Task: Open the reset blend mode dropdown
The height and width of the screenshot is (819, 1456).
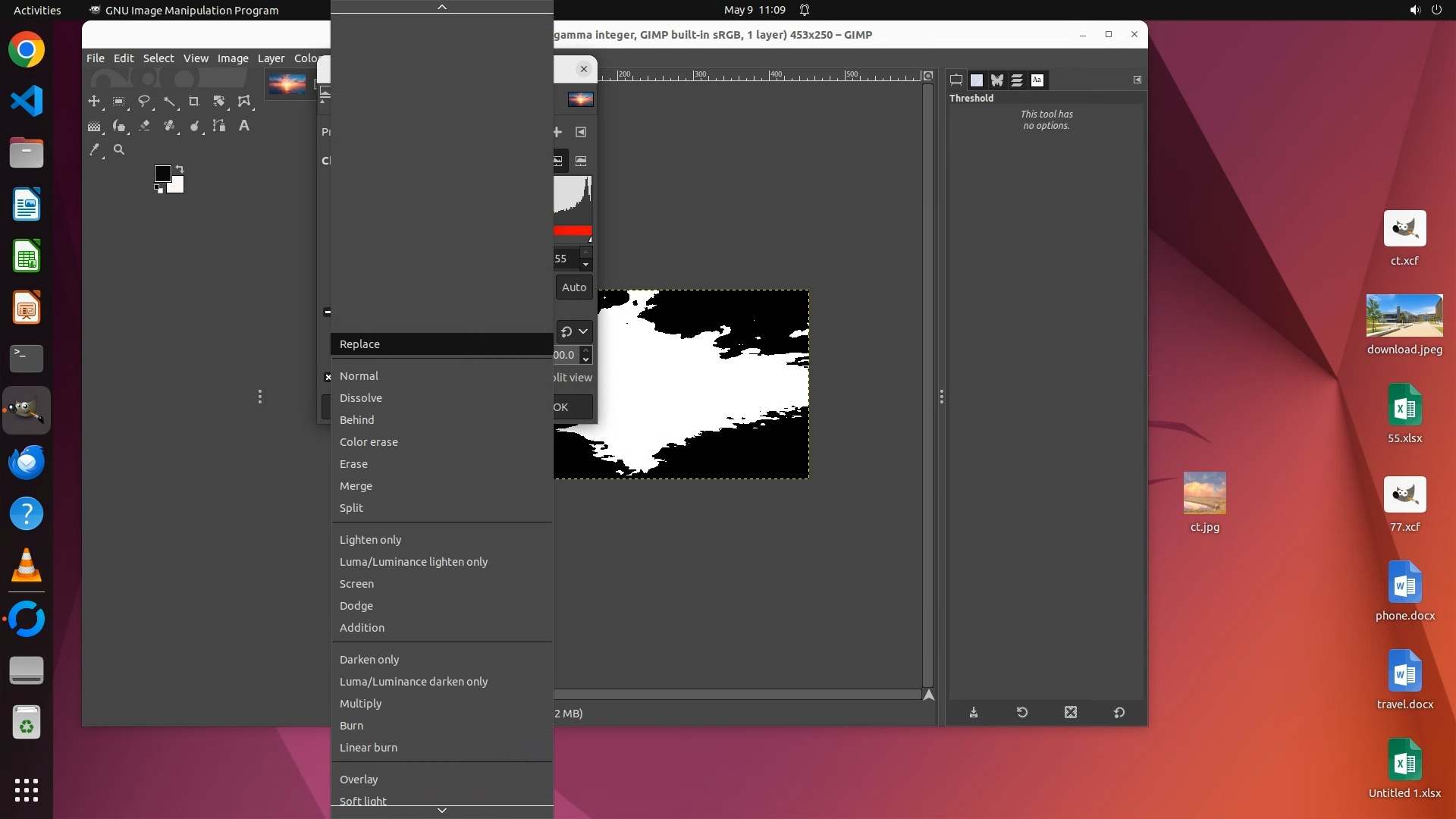Action: pyautogui.click(x=574, y=331)
